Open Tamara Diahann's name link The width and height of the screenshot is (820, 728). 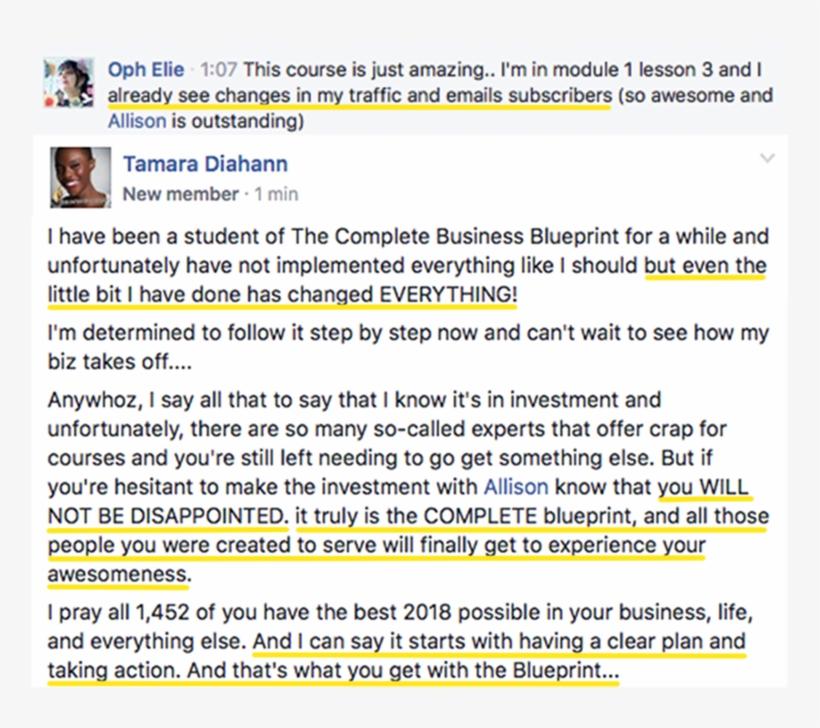(x=206, y=164)
